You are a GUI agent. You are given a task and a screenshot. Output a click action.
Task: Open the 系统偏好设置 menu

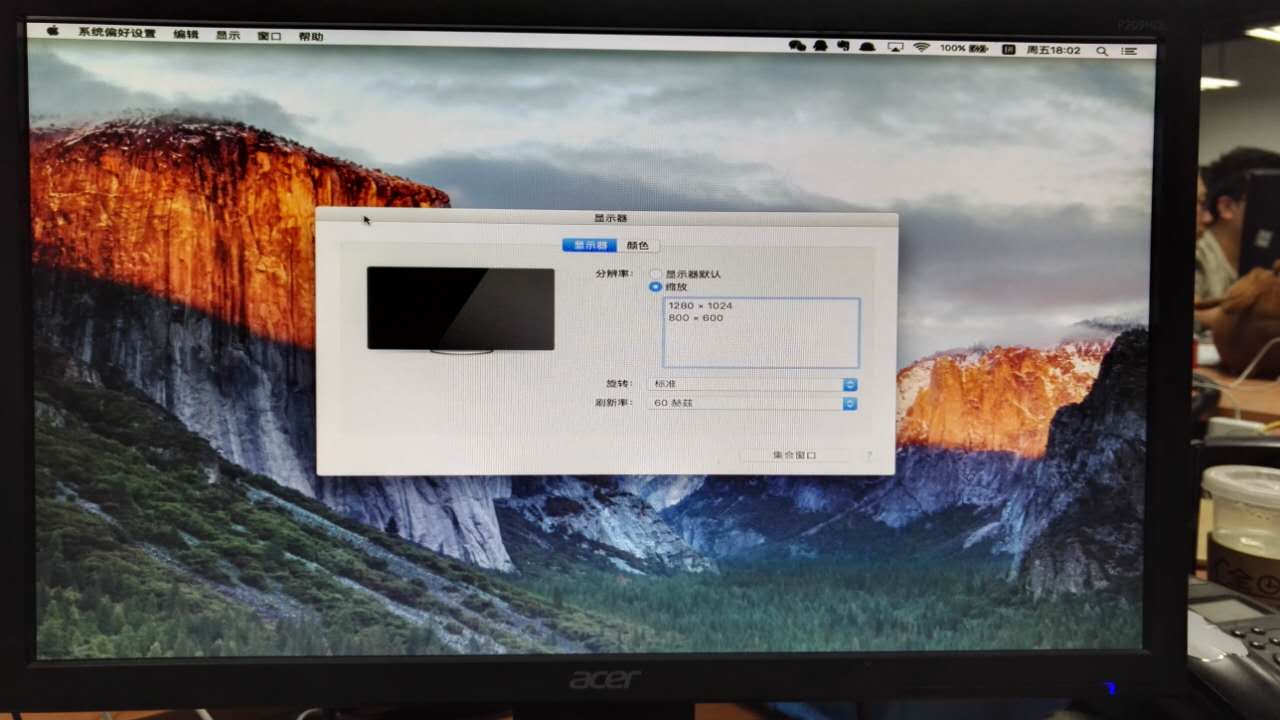[x=117, y=33]
